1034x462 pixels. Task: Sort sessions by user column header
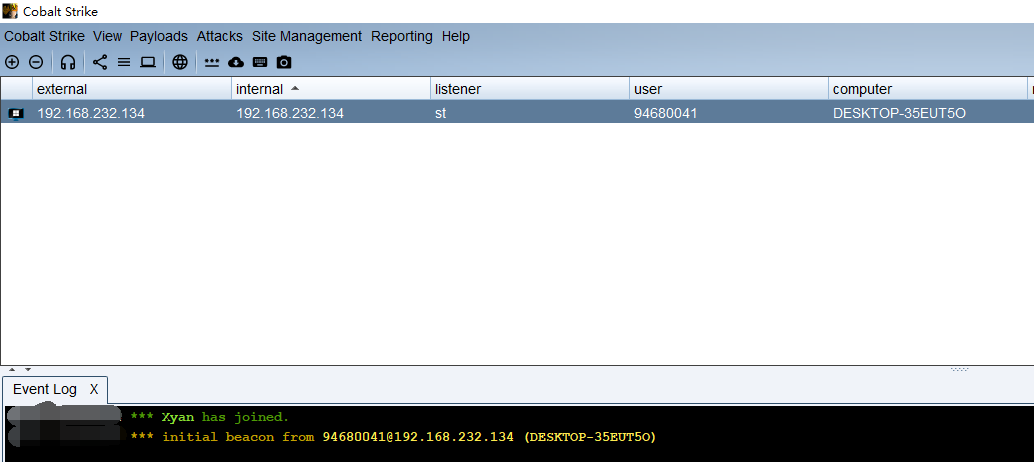pyautogui.click(x=729, y=89)
